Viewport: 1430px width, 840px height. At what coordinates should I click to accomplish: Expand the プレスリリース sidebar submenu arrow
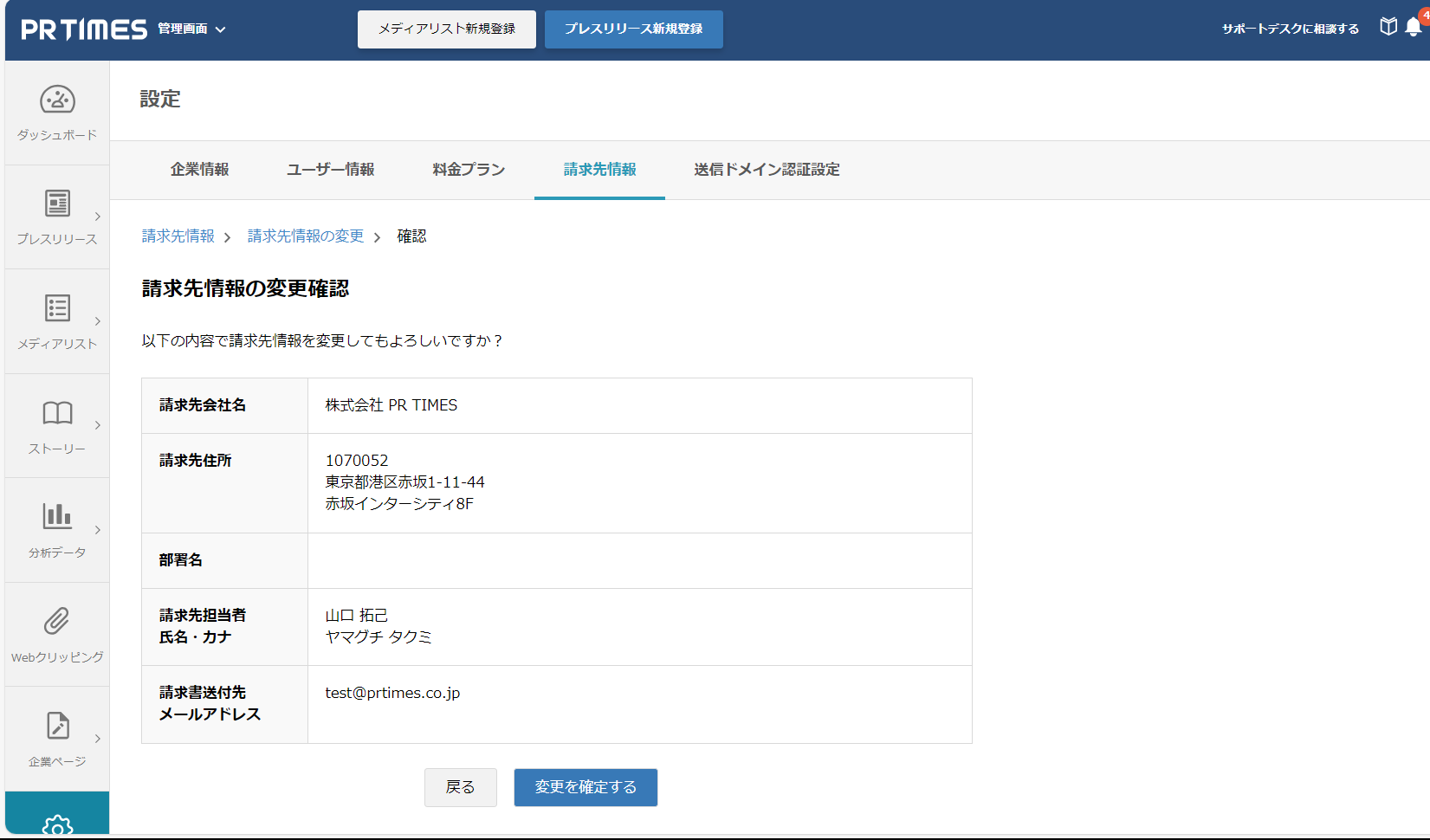point(98,216)
